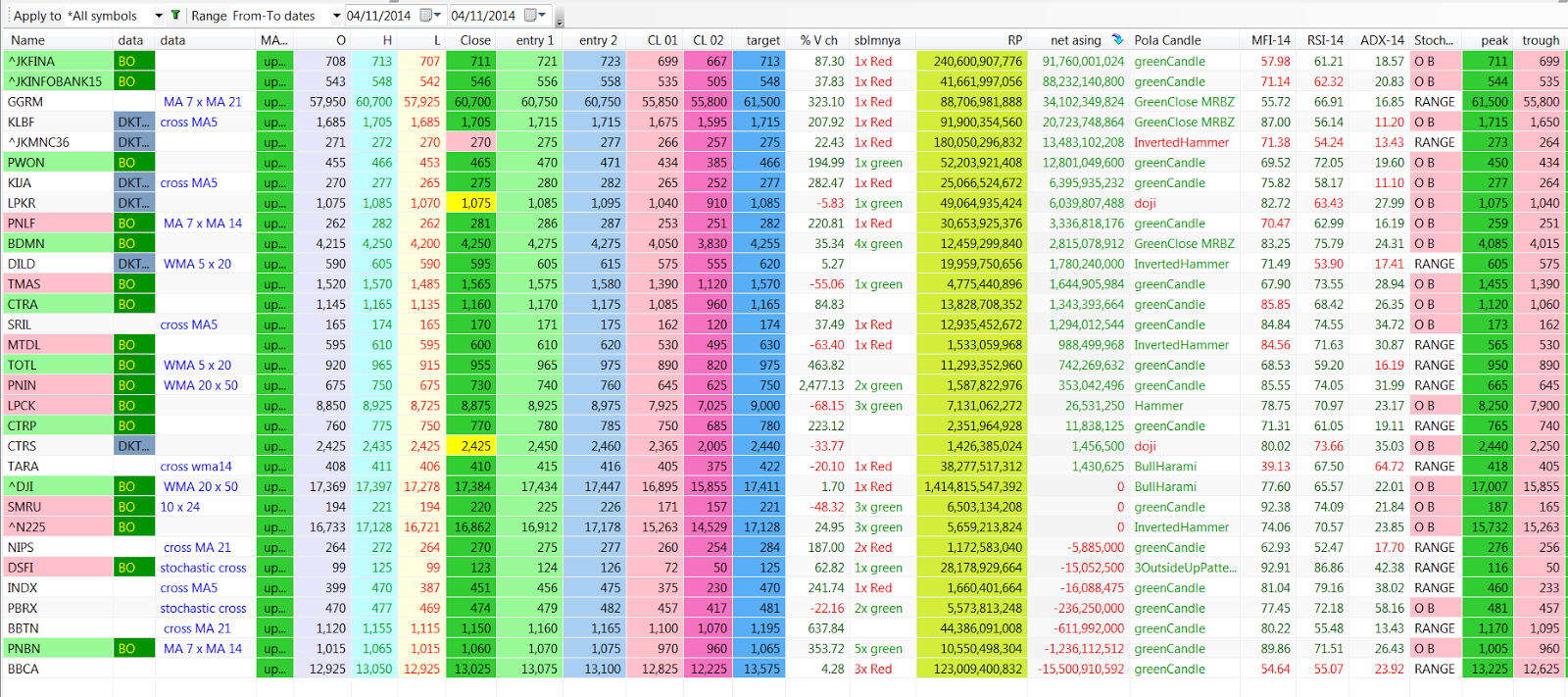Select the ^DJI symbol row
This screenshot has width=1568, height=697.
(58, 486)
